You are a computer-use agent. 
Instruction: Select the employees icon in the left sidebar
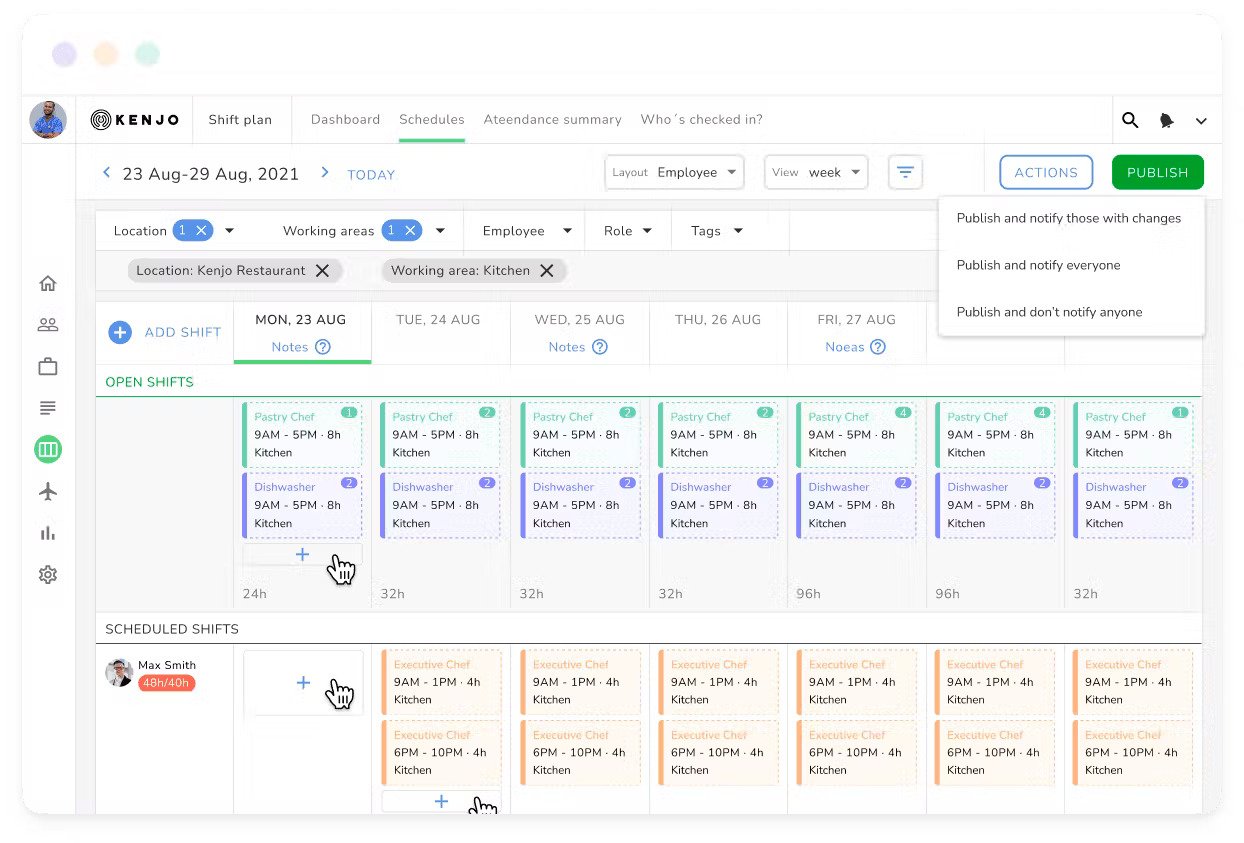47,324
